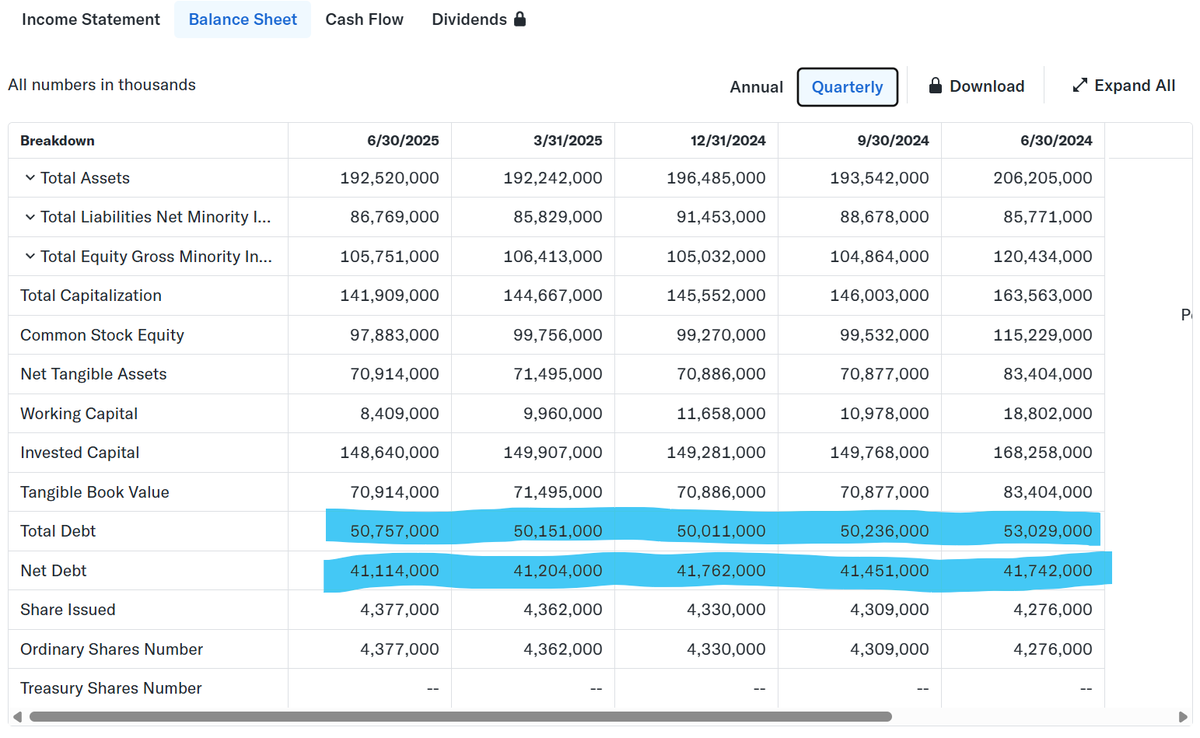The height and width of the screenshot is (738, 1200).
Task: Click Total Assets value 206,205,000
Action: pos(1042,178)
